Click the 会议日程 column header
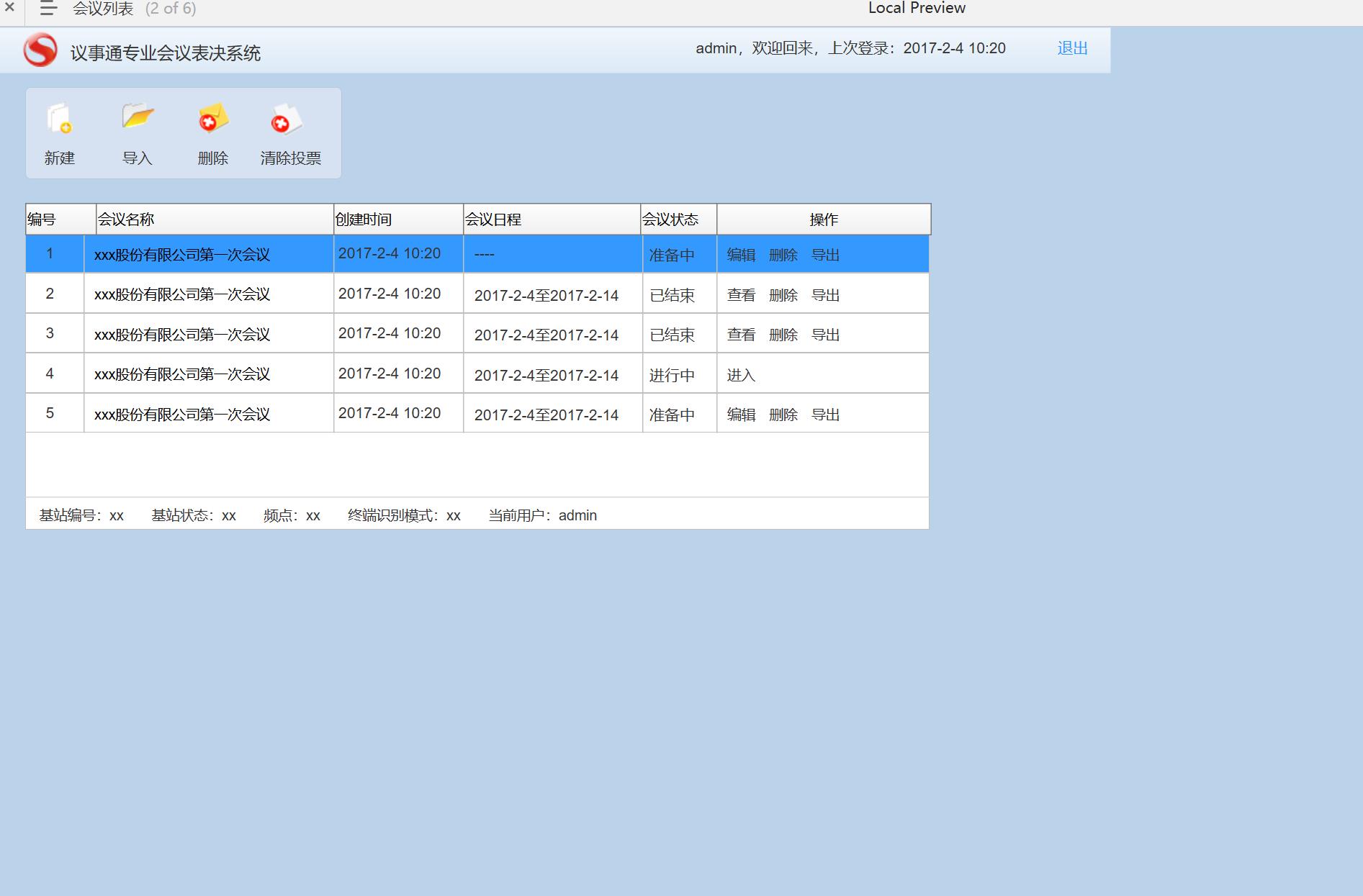The width and height of the screenshot is (1363, 896). coord(552,220)
